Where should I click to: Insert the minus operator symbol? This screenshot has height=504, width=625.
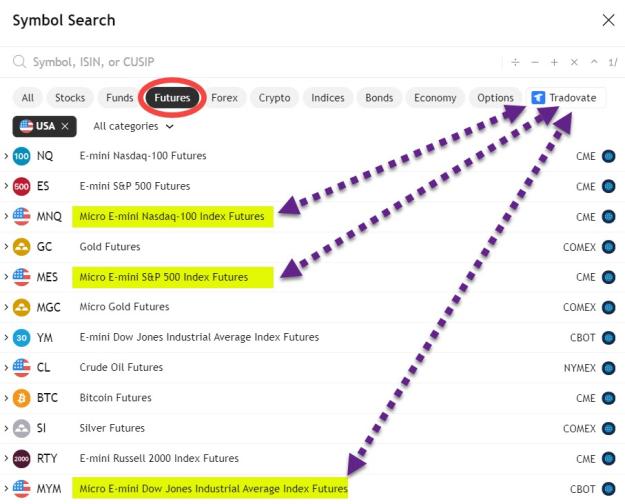(x=535, y=62)
